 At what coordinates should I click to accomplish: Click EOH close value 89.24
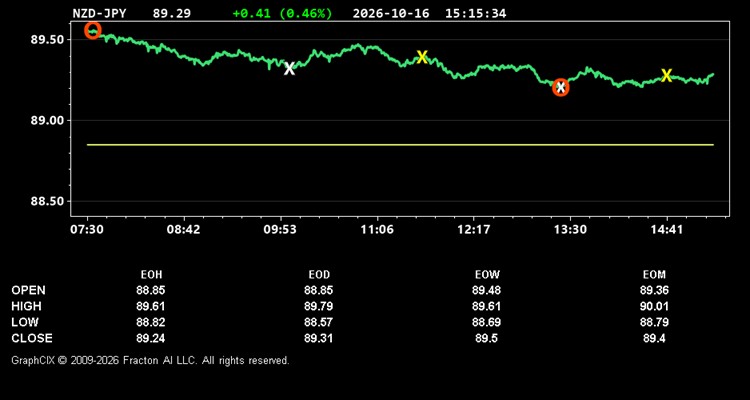click(151, 338)
